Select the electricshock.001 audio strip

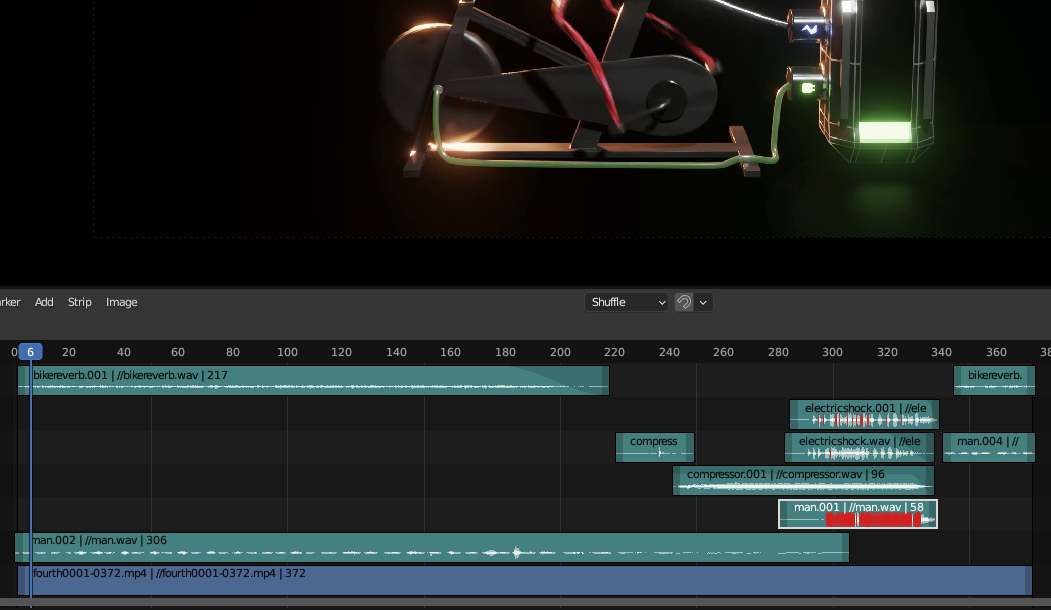pyautogui.click(x=864, y=414)
